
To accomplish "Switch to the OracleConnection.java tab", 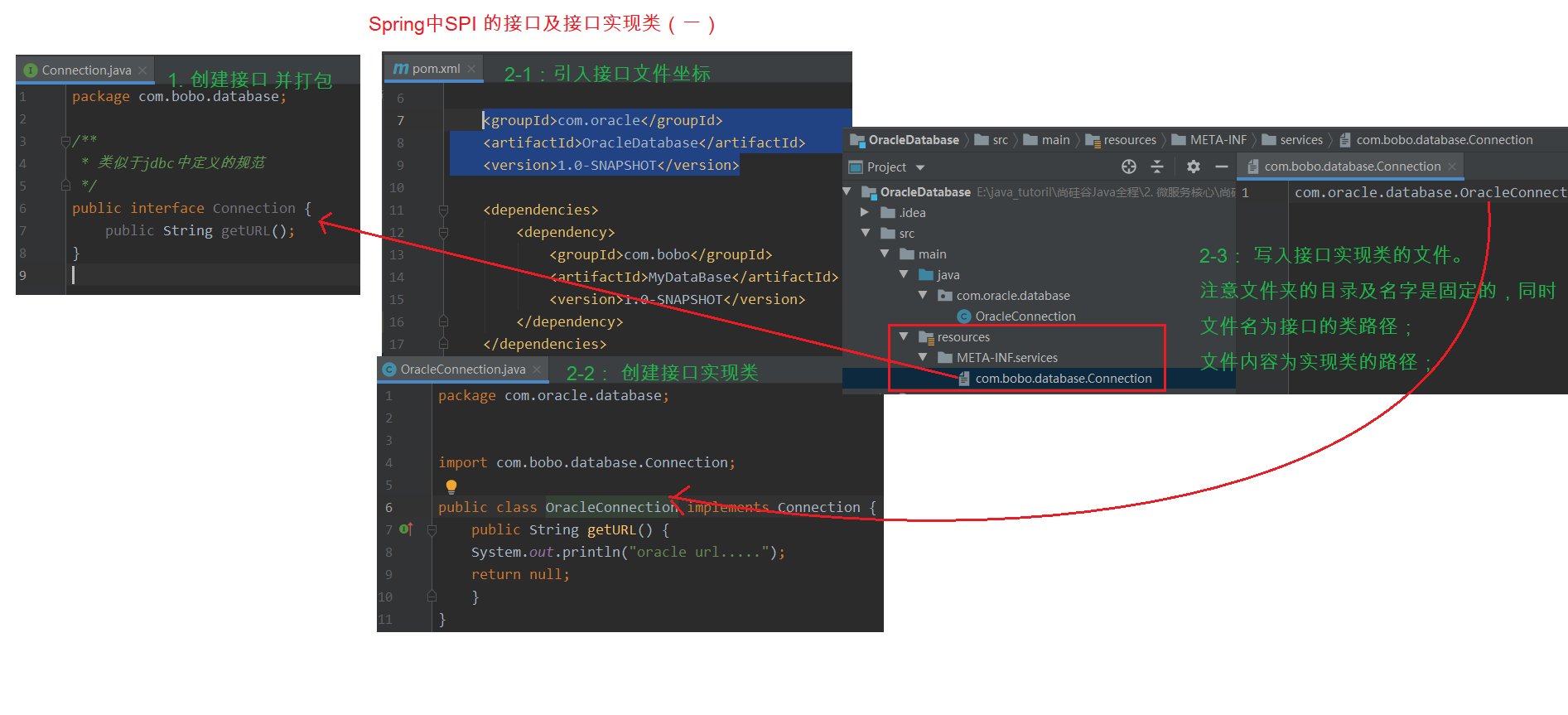I will coord(463,370).
